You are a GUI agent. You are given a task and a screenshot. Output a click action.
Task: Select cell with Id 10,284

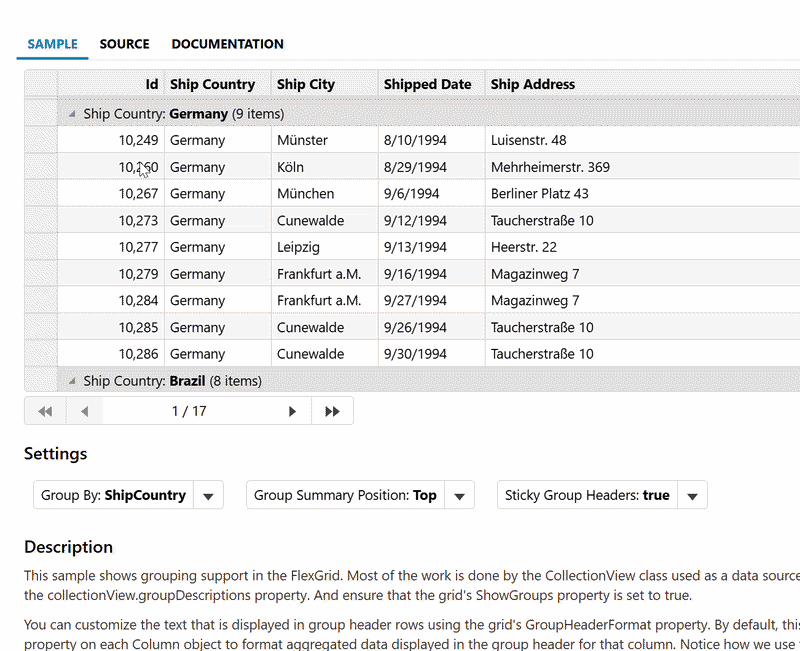tap(111, 301)
